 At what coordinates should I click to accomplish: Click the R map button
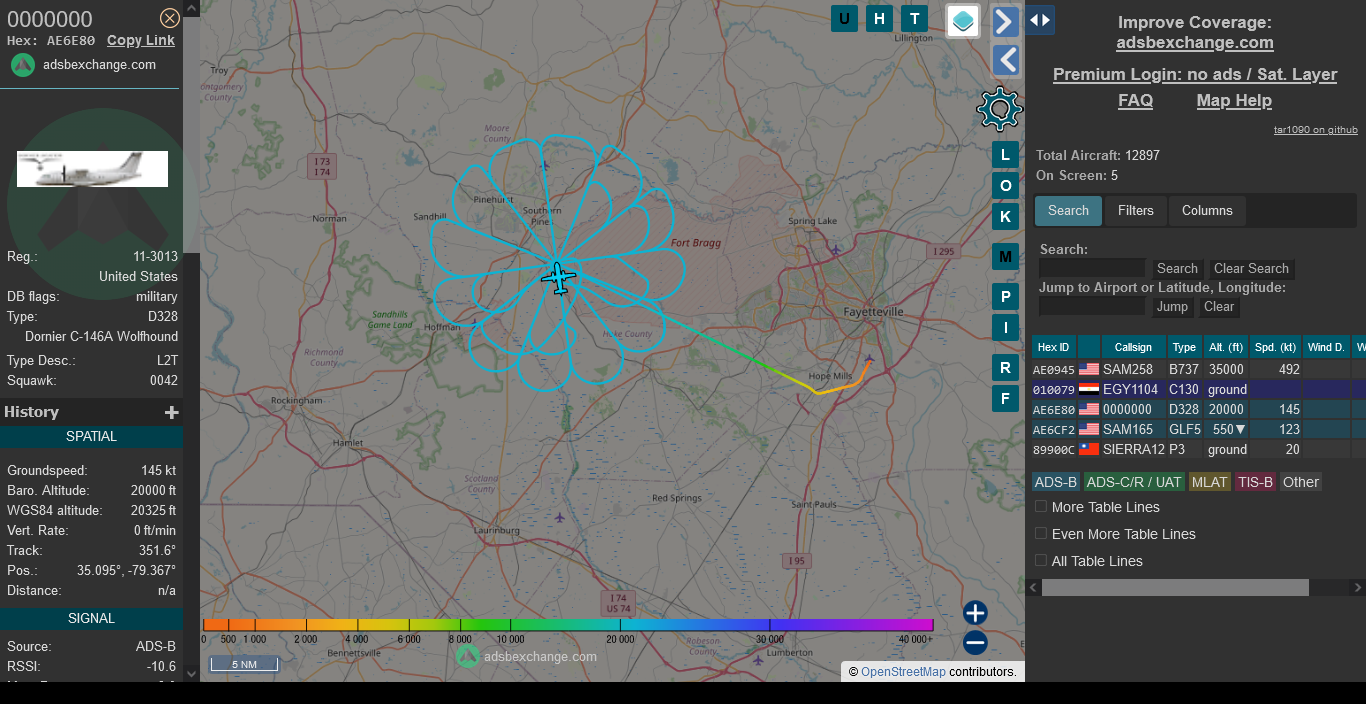click(x=1005, y=368)
